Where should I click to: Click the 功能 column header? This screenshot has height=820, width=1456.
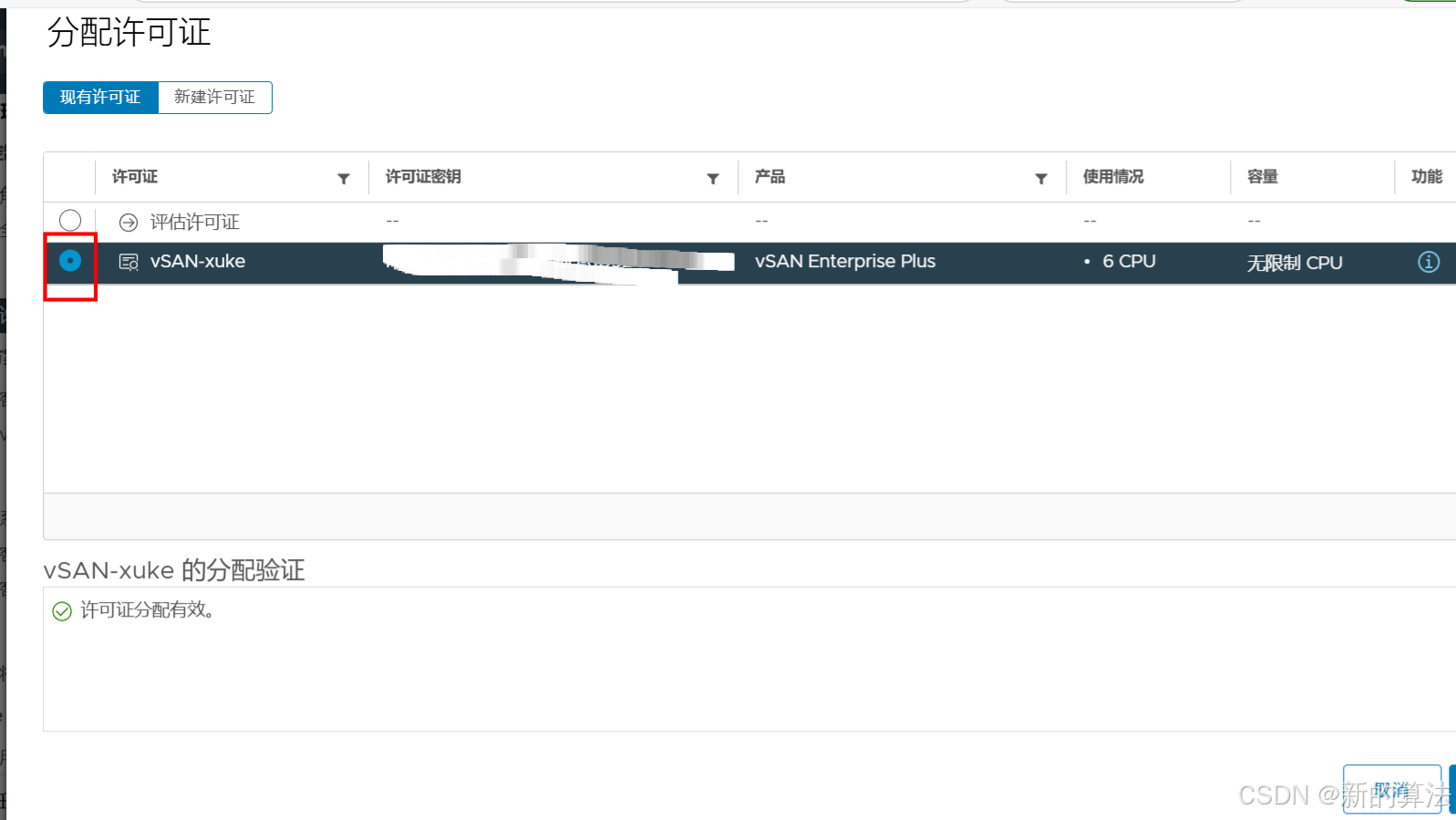[x=1427, y=177]
